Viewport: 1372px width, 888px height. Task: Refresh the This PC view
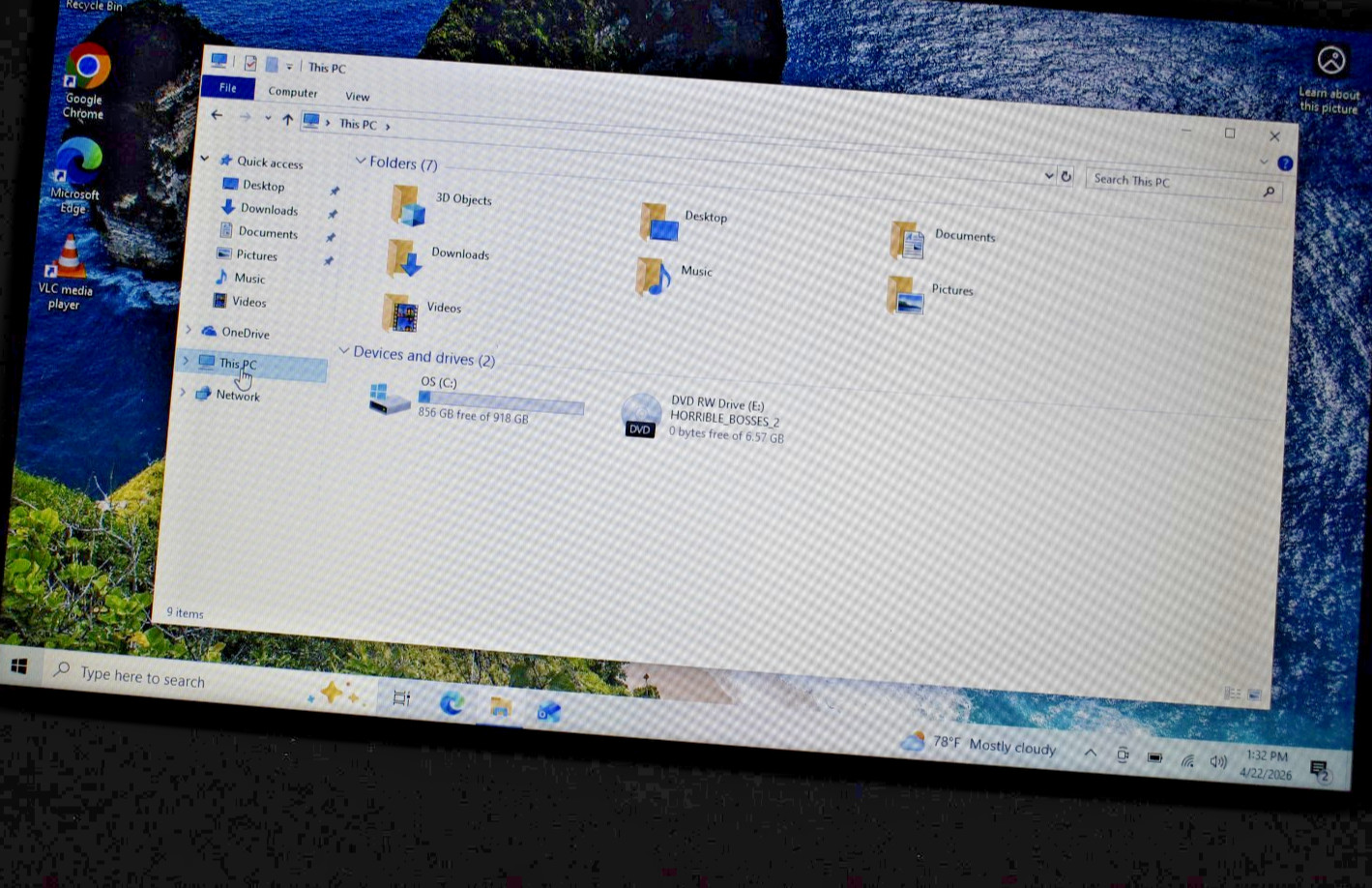coord(1065,176)
